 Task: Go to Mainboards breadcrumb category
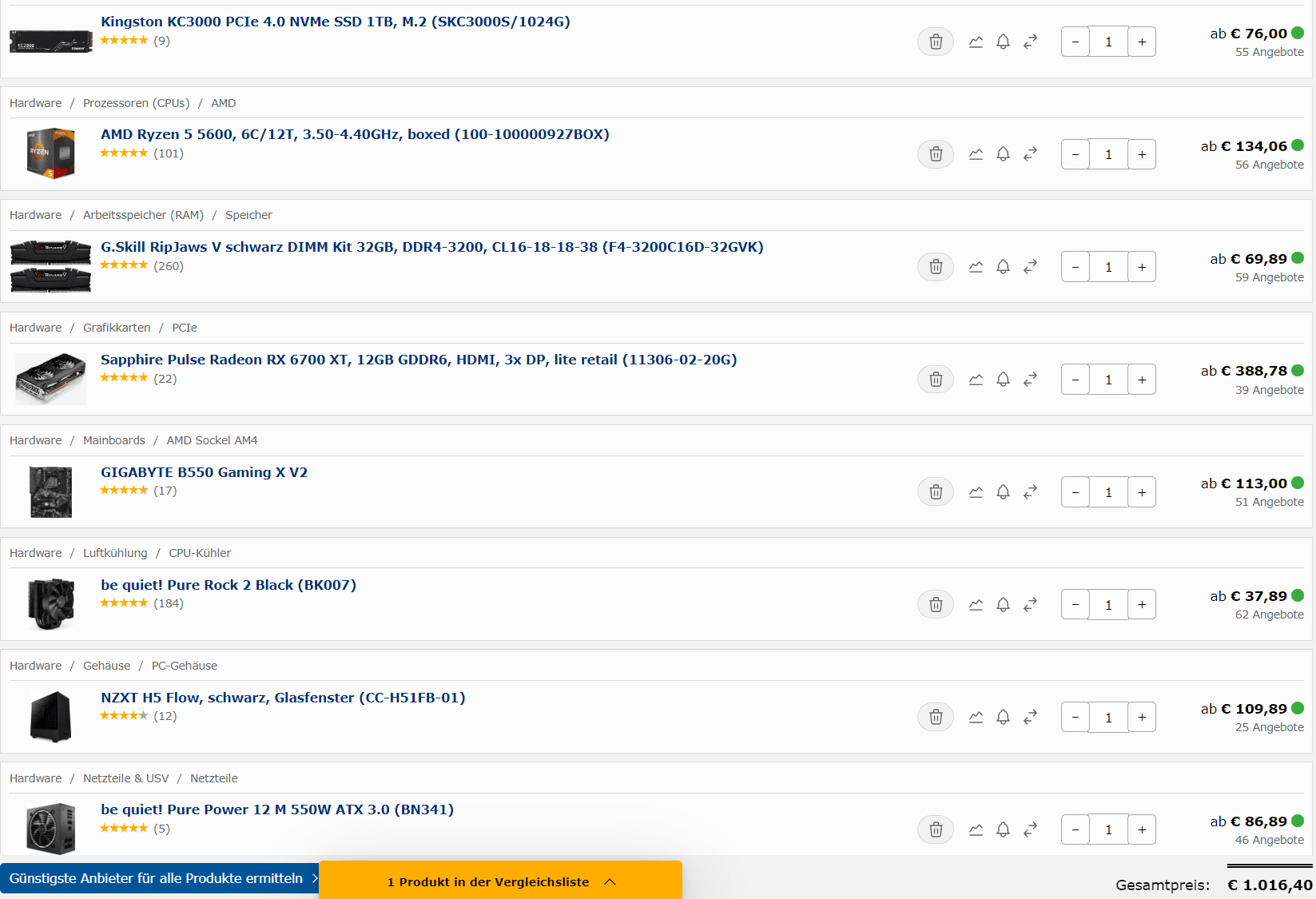click(x=114, y=440)
